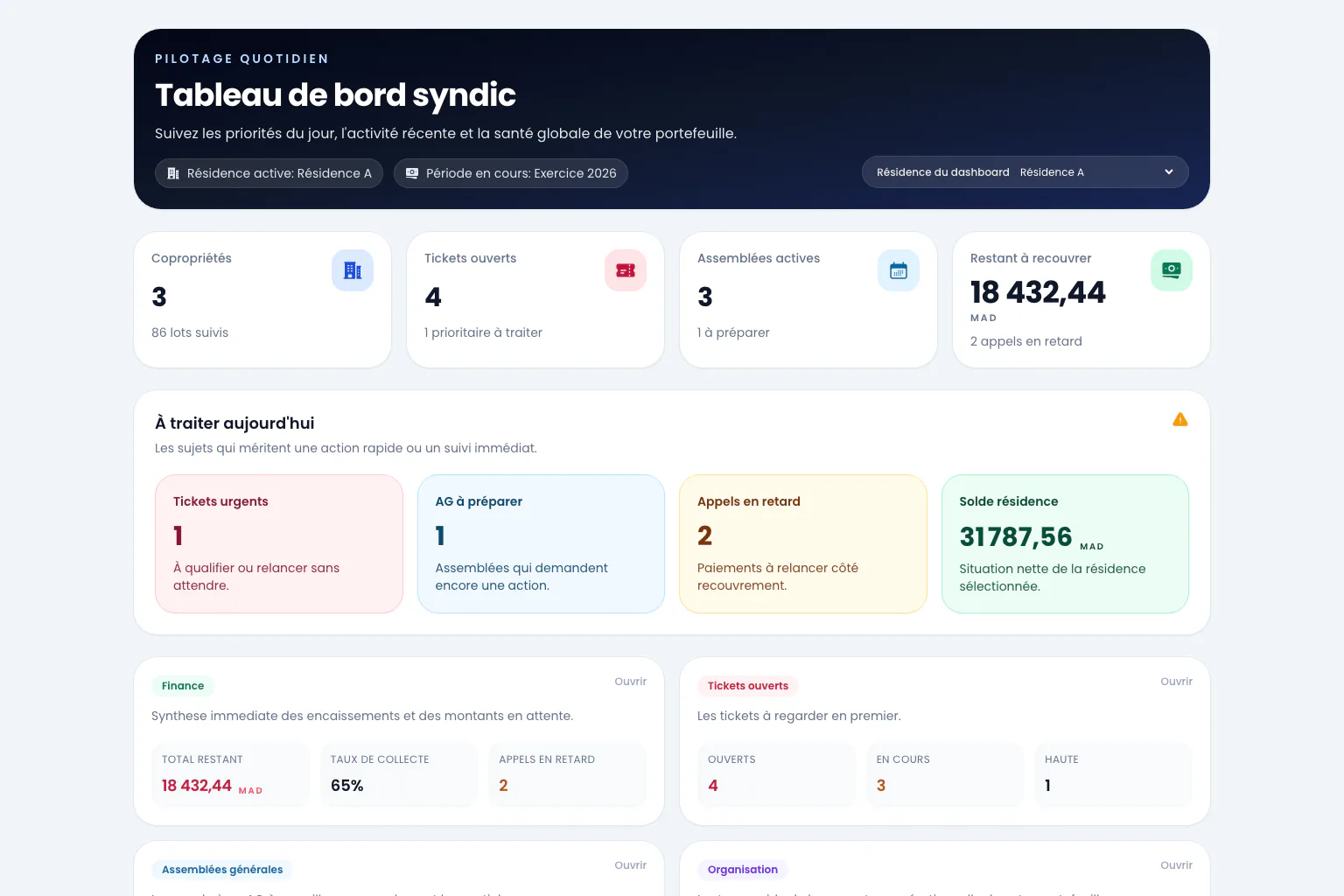Image resolution: width=1344 pixels, height=896 pixels.
Task: Open the Tickets ouverts section via Ouvrir link
Action: pyautogui.click(x=1176, y=682)
